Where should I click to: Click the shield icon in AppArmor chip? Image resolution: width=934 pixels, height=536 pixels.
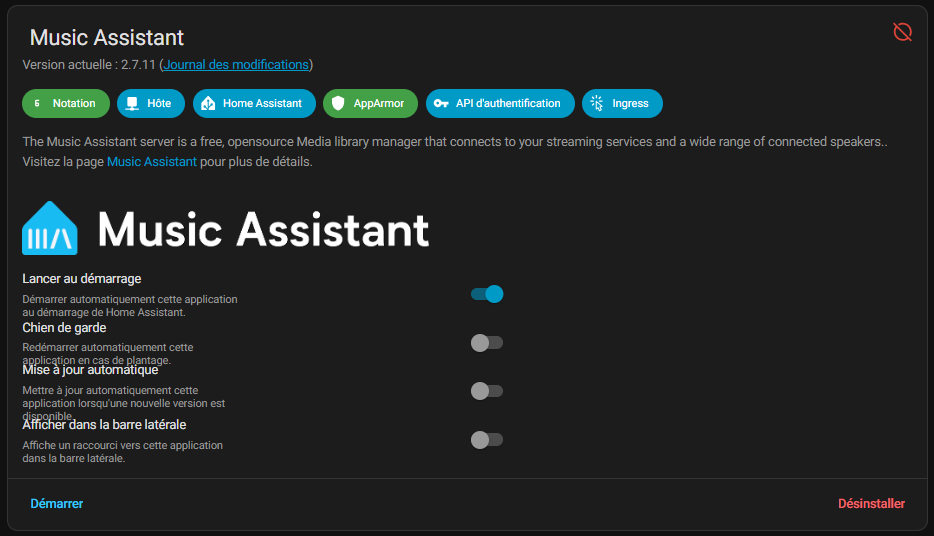[338, 103]
